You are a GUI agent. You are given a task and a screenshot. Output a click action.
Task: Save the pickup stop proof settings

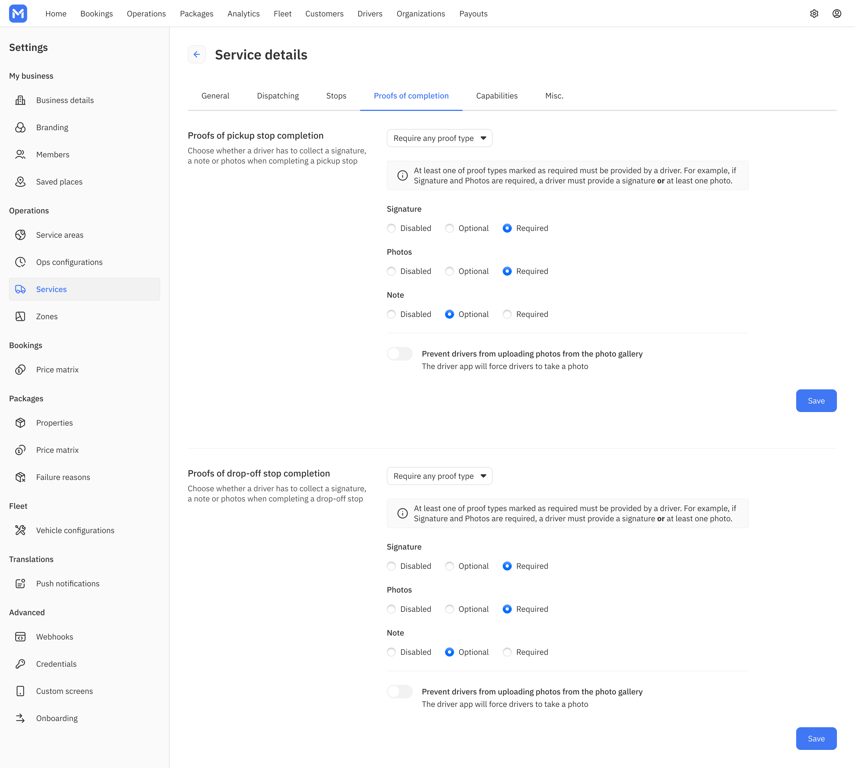pos(816,401)
